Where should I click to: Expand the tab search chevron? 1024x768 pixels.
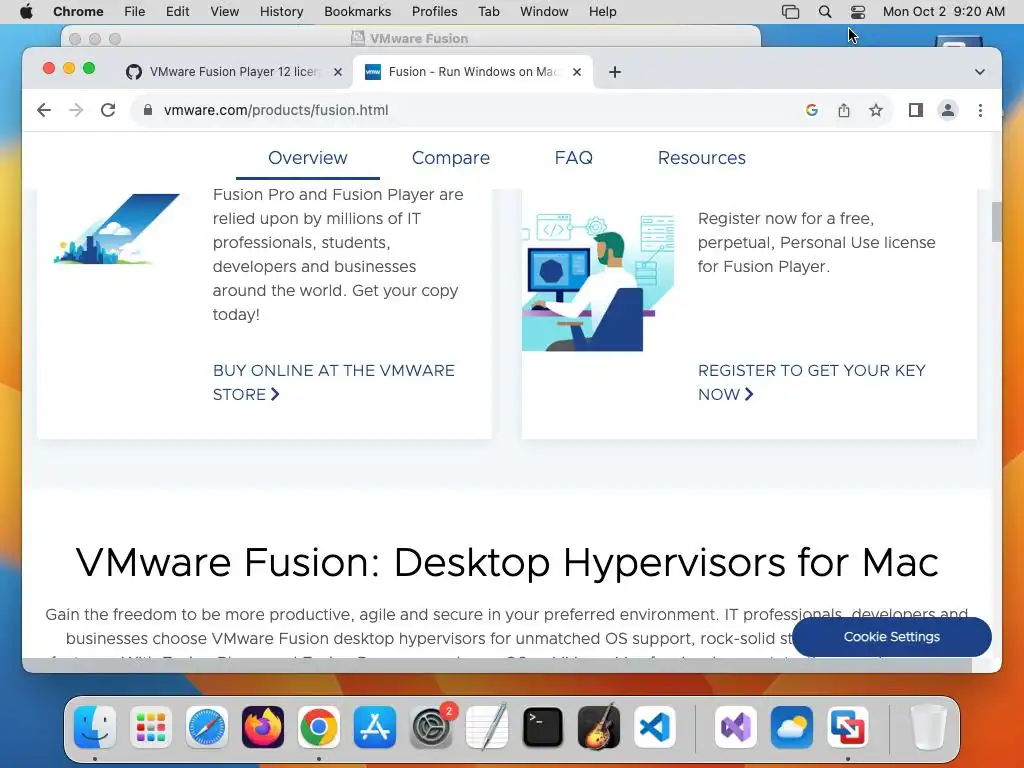(x=980, y=72)
